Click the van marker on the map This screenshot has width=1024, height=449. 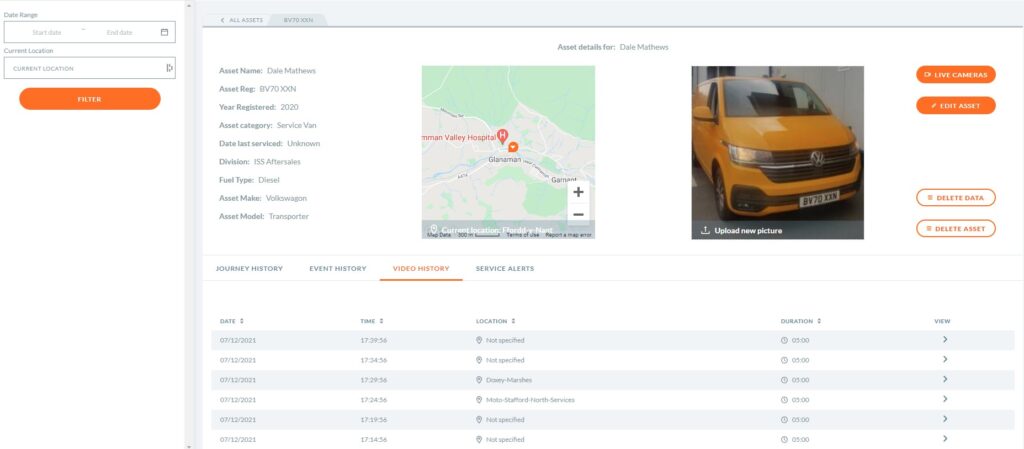513,147
